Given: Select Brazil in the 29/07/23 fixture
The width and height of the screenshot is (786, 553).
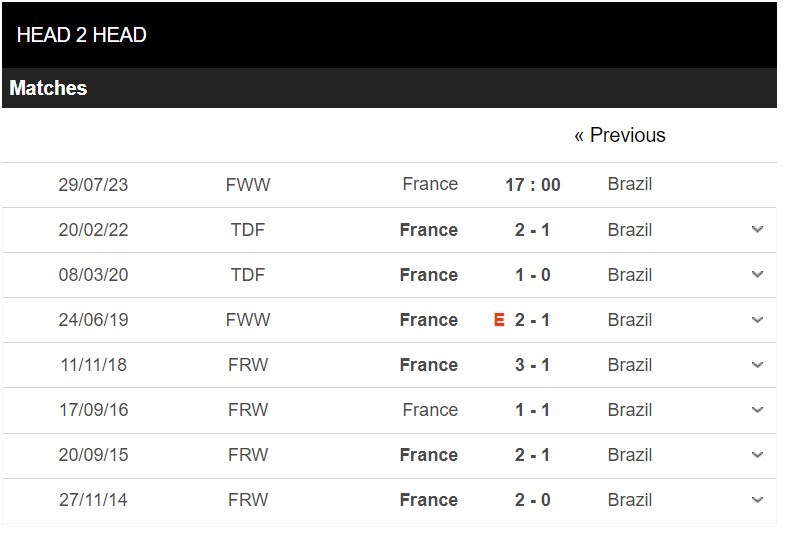Looking at the screenshot, I should (630, 184).
